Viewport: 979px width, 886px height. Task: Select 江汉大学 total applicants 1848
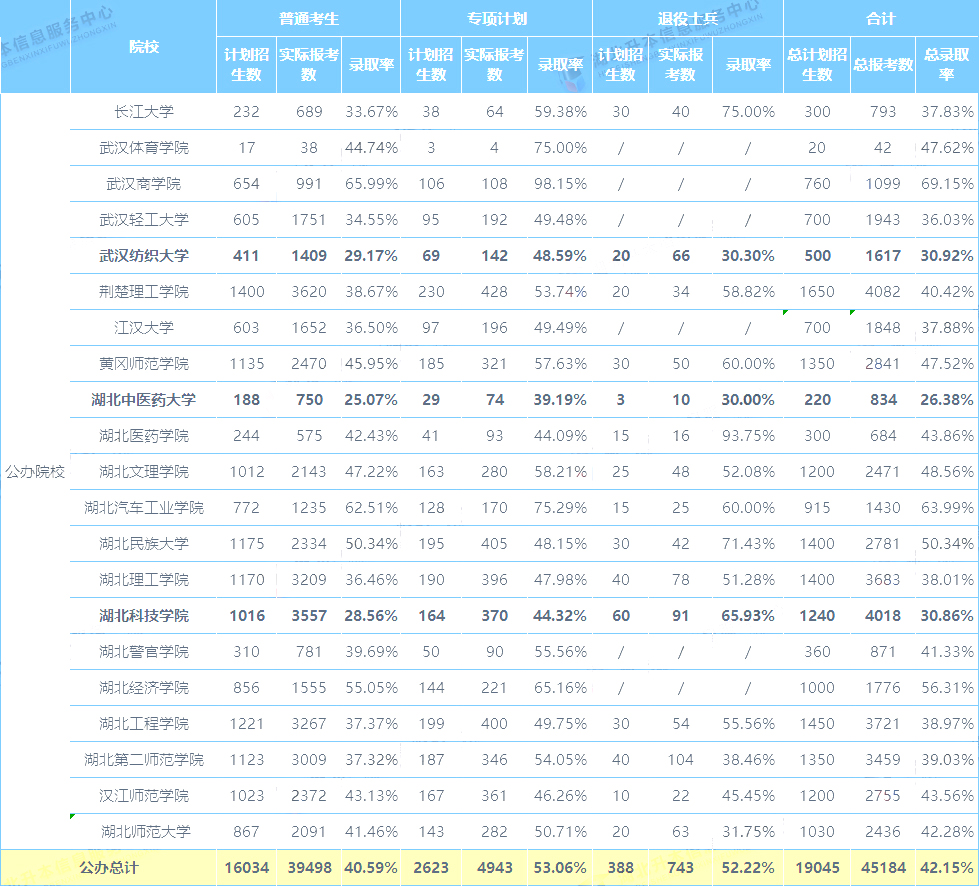883,328
